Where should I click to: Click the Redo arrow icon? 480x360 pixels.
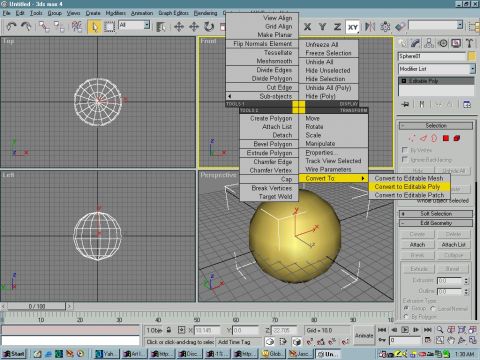tap(26, 26)
